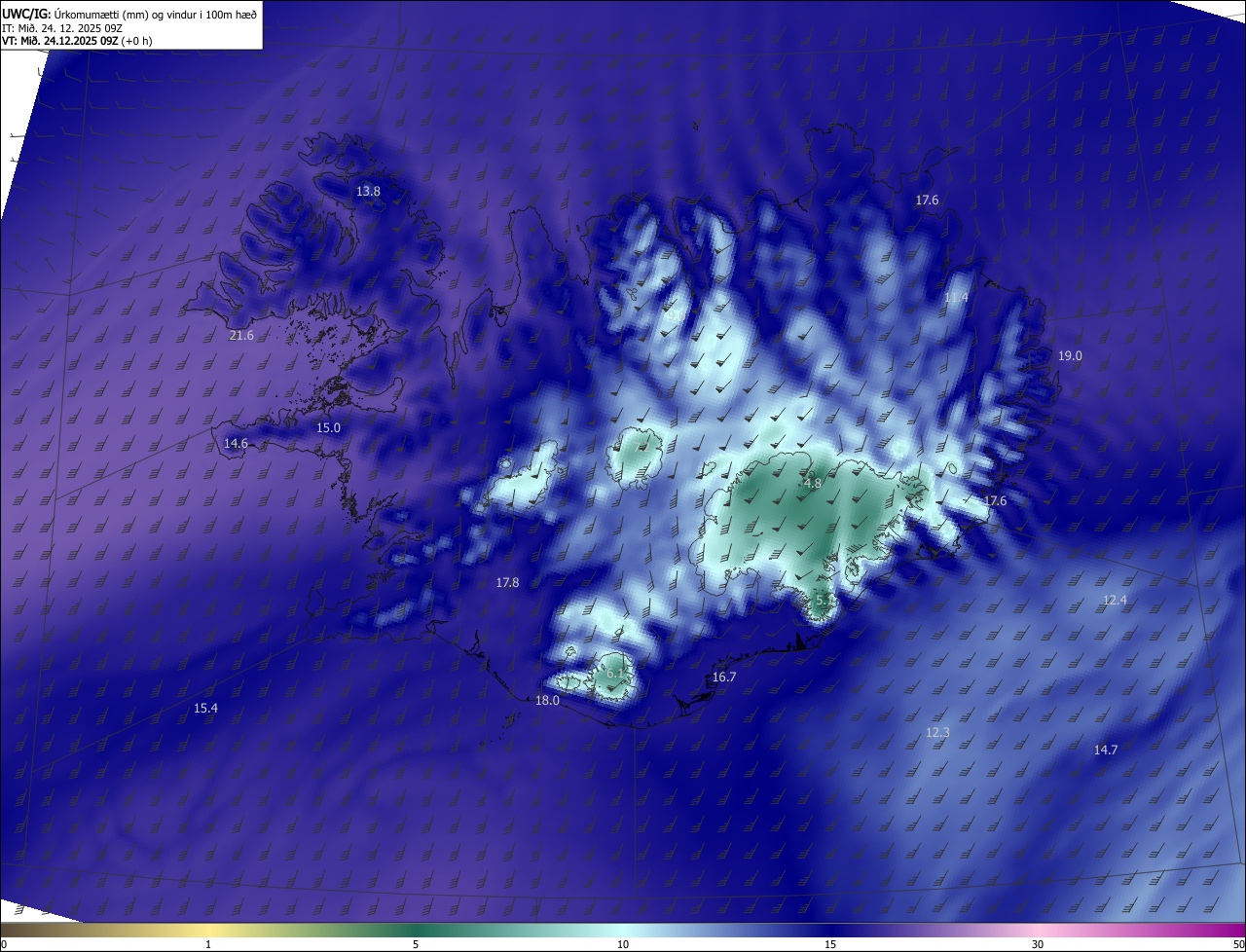
Task: Click the colorbar tick label 10
Action: pyautogui.click(x=623, y=944)
